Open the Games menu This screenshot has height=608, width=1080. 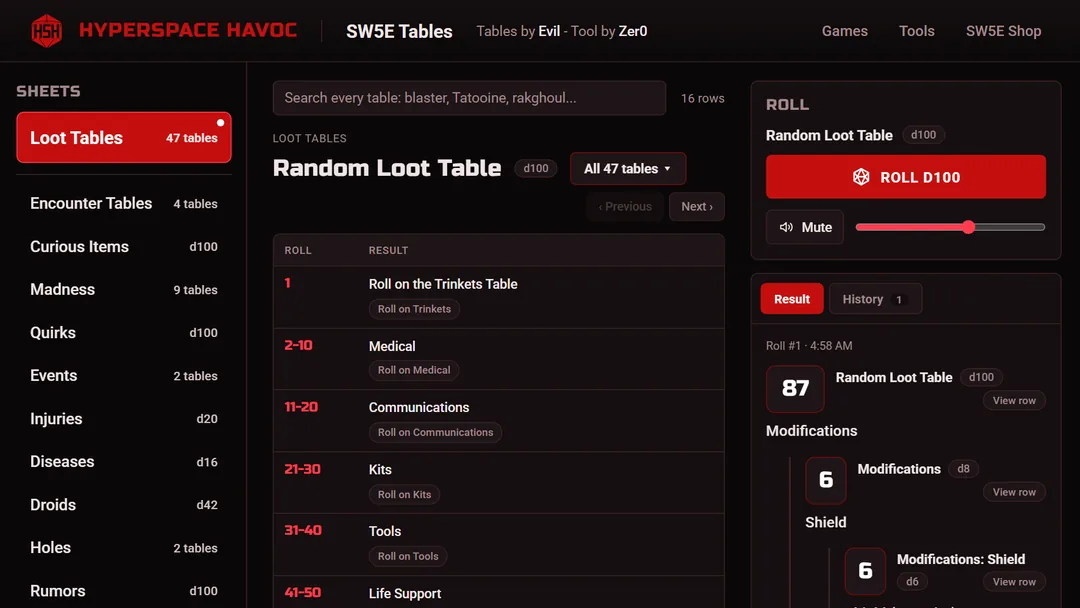pyautogui.click(x=844, y=31)
